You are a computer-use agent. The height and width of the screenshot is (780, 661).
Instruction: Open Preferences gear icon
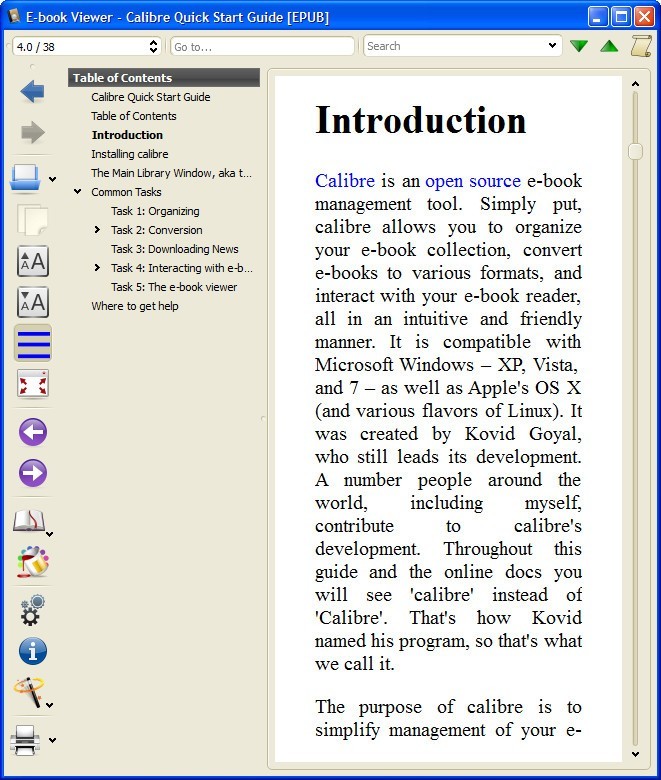(x=33, y=610)
